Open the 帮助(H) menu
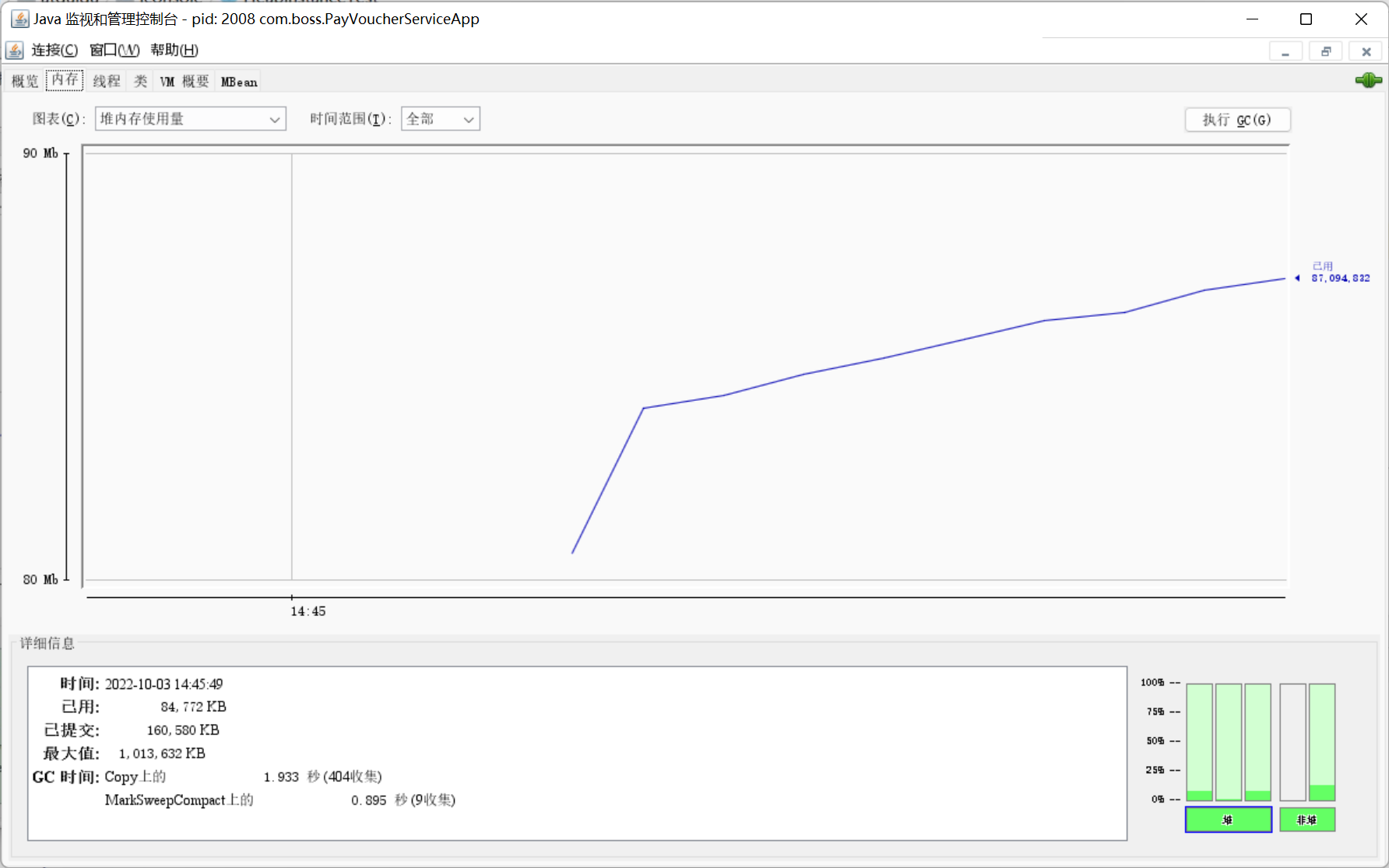1389x868 pixels. pyautogui.click(x=174, y=50)
